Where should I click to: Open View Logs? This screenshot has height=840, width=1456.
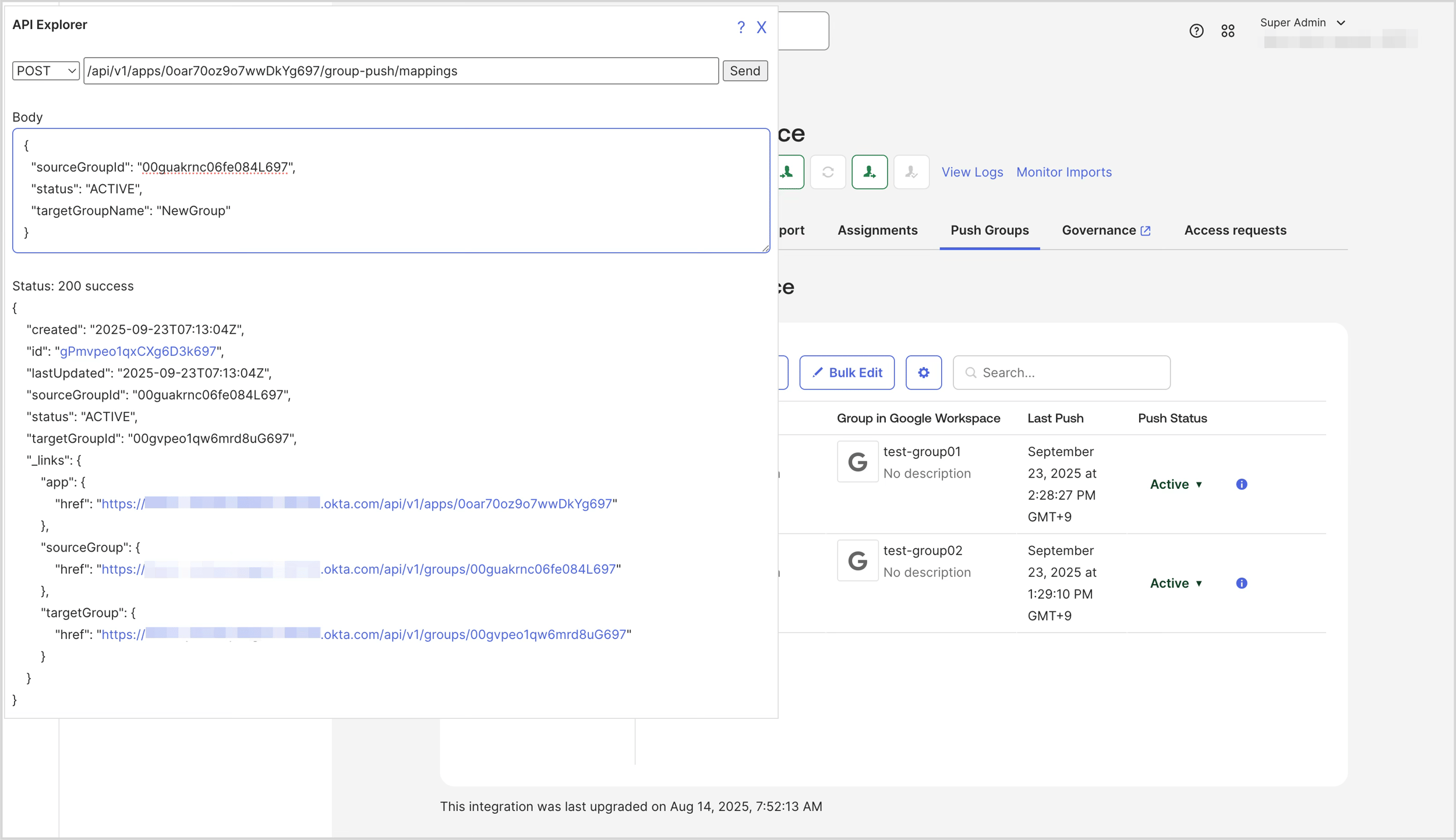click(971, 172)
